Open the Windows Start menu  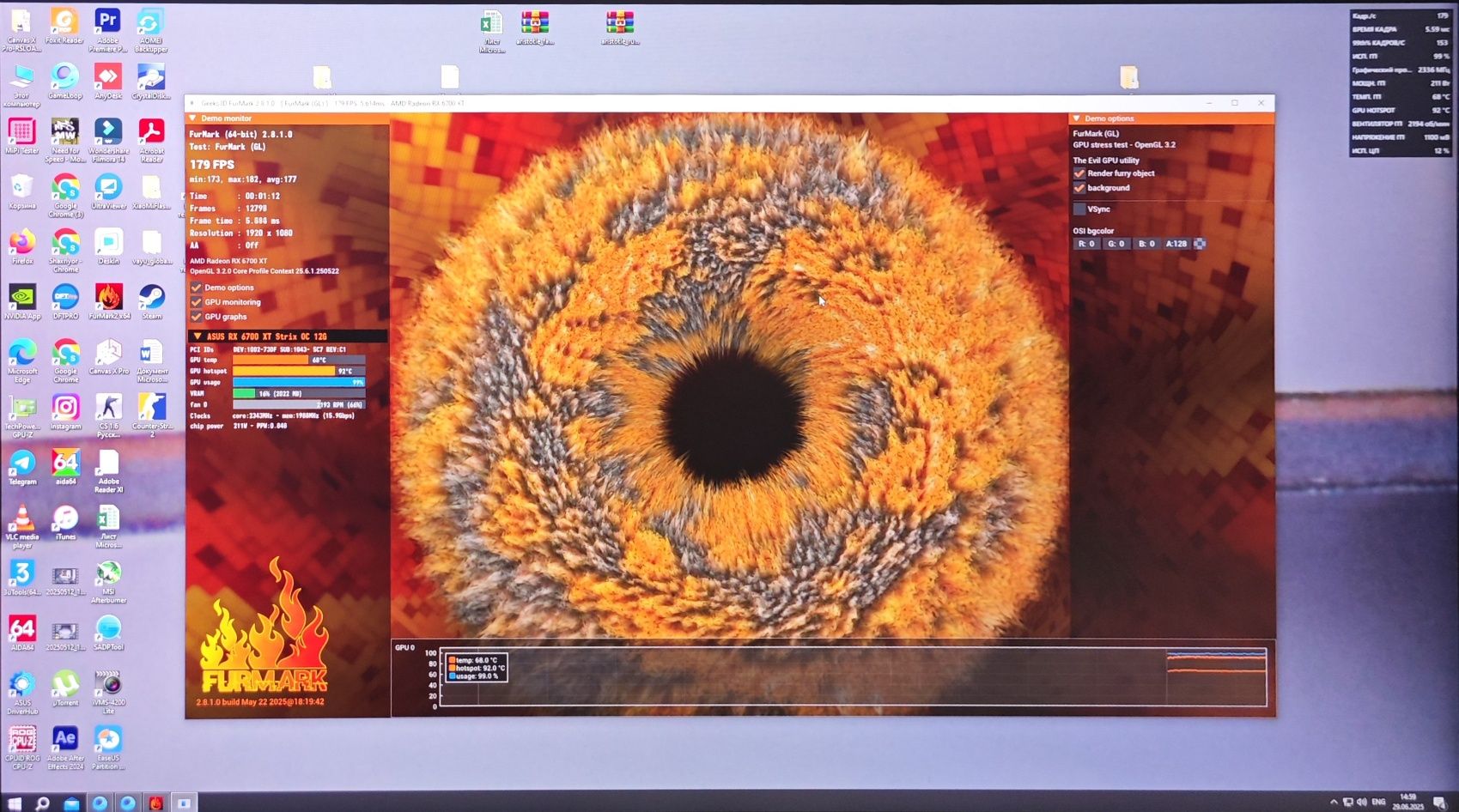click(15, 803)
